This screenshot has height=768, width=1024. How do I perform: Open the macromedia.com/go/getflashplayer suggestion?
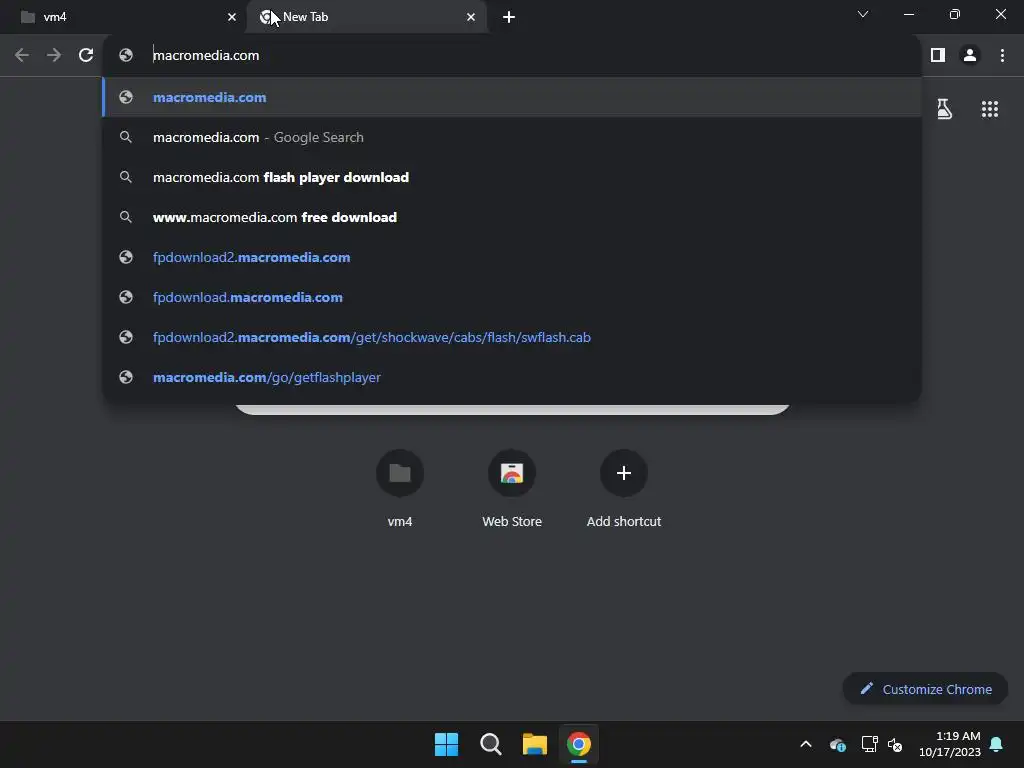(x=512, y=377)
